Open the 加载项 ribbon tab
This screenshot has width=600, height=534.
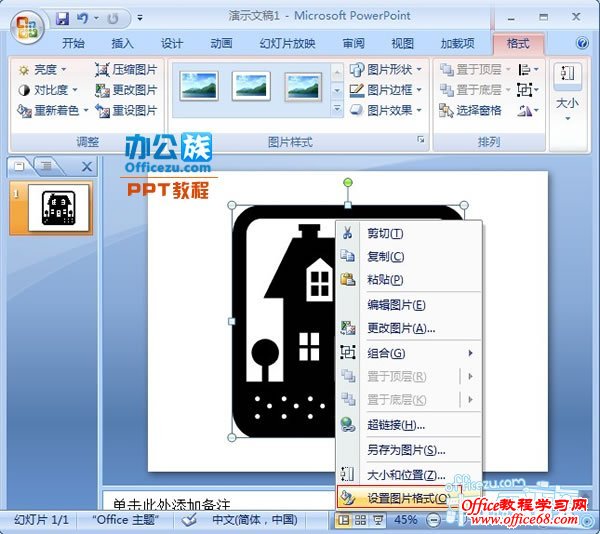pyautogui.click(x=457, y=43)
